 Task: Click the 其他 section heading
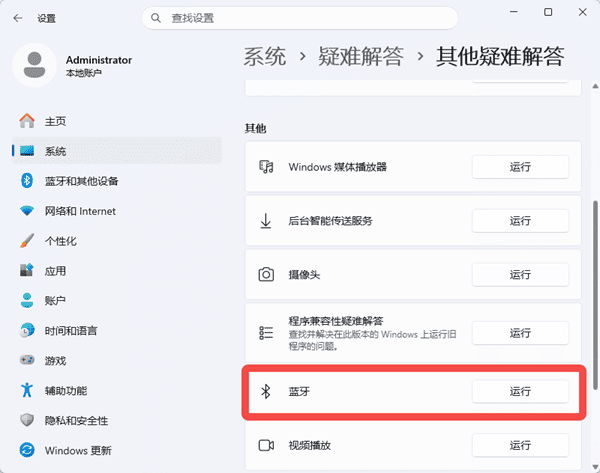[255, 129]
